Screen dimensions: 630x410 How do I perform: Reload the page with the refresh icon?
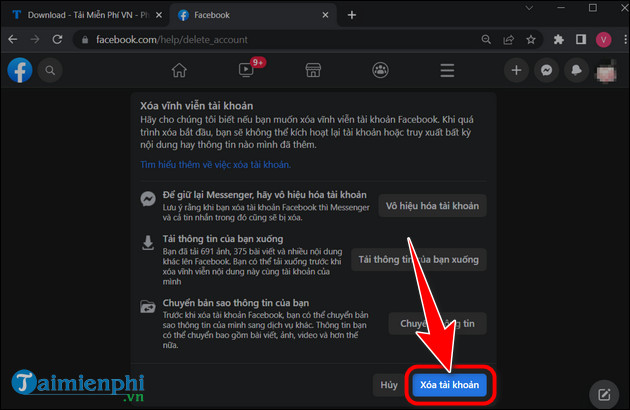tap(57, 39)
